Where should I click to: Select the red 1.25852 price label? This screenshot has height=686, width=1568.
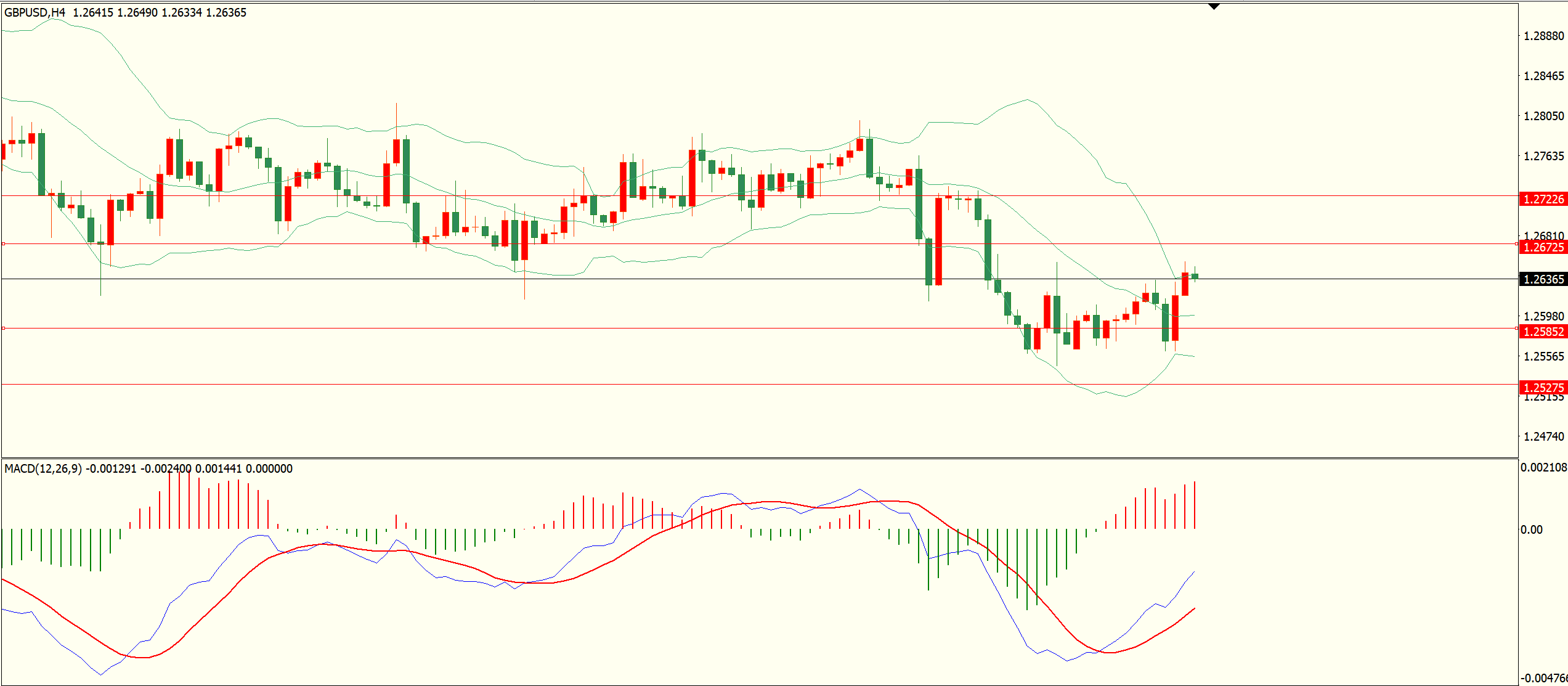pyautogui.click(x=1543, y=332)
